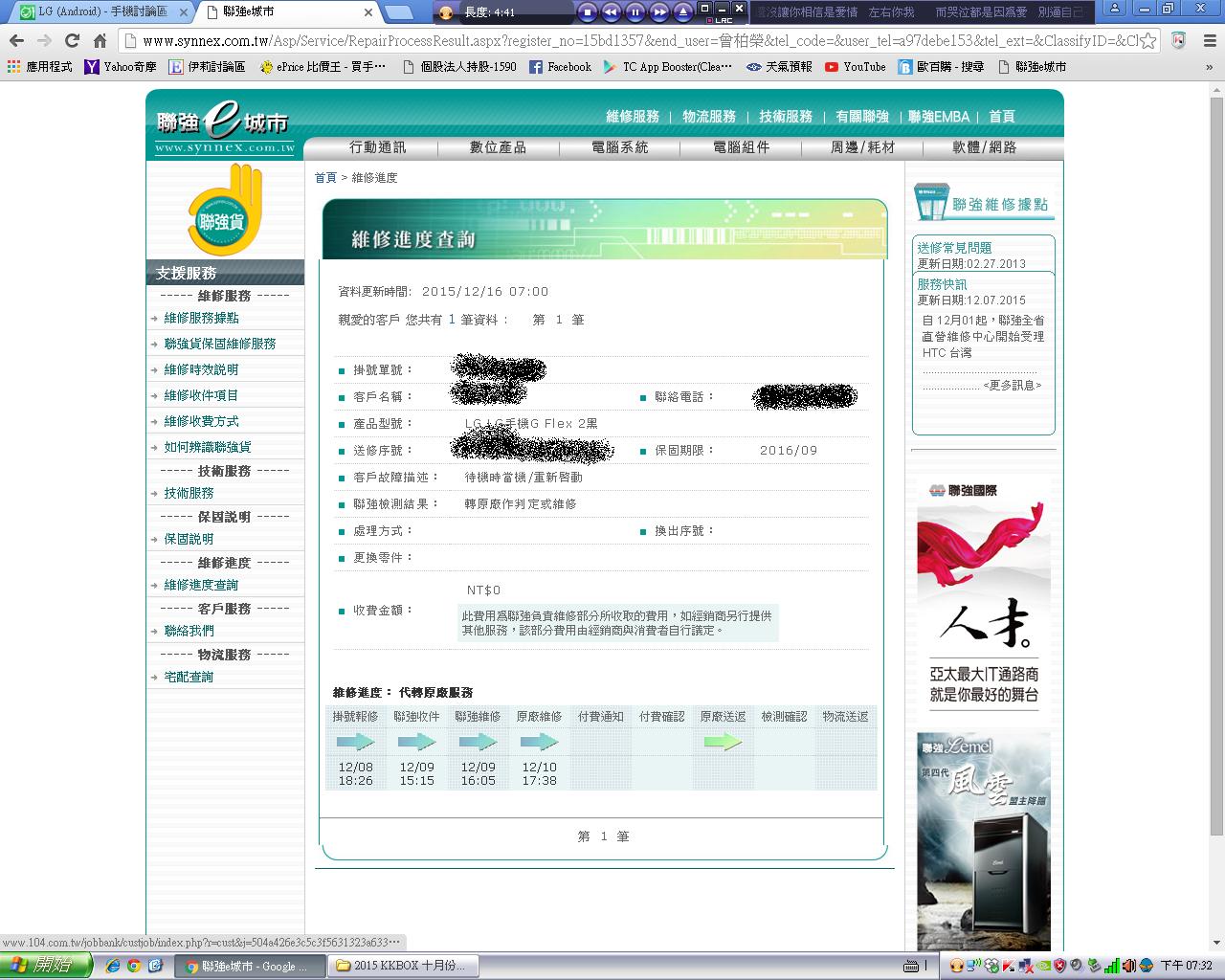The image size is (1225, 980).
Task: Go to browser home page
Action: click(100, 41)
